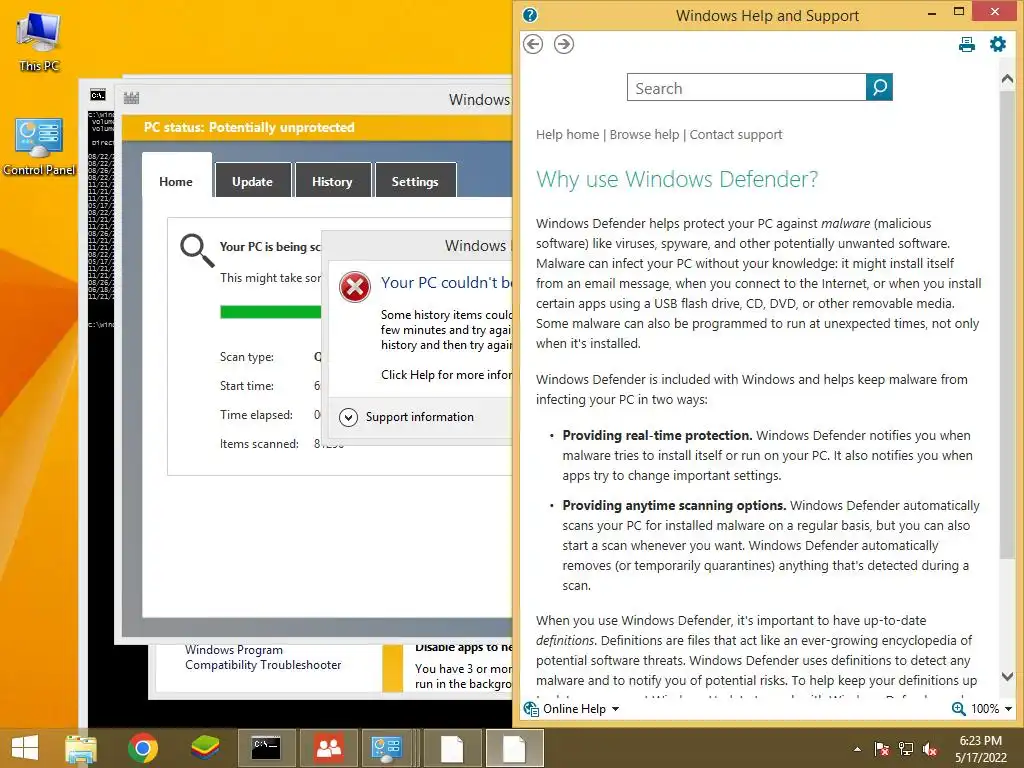Viewport: 1024px width, 768px height.
Task: Click the zoom magnifier icon in Help status bar
Action: coord(959,709)
